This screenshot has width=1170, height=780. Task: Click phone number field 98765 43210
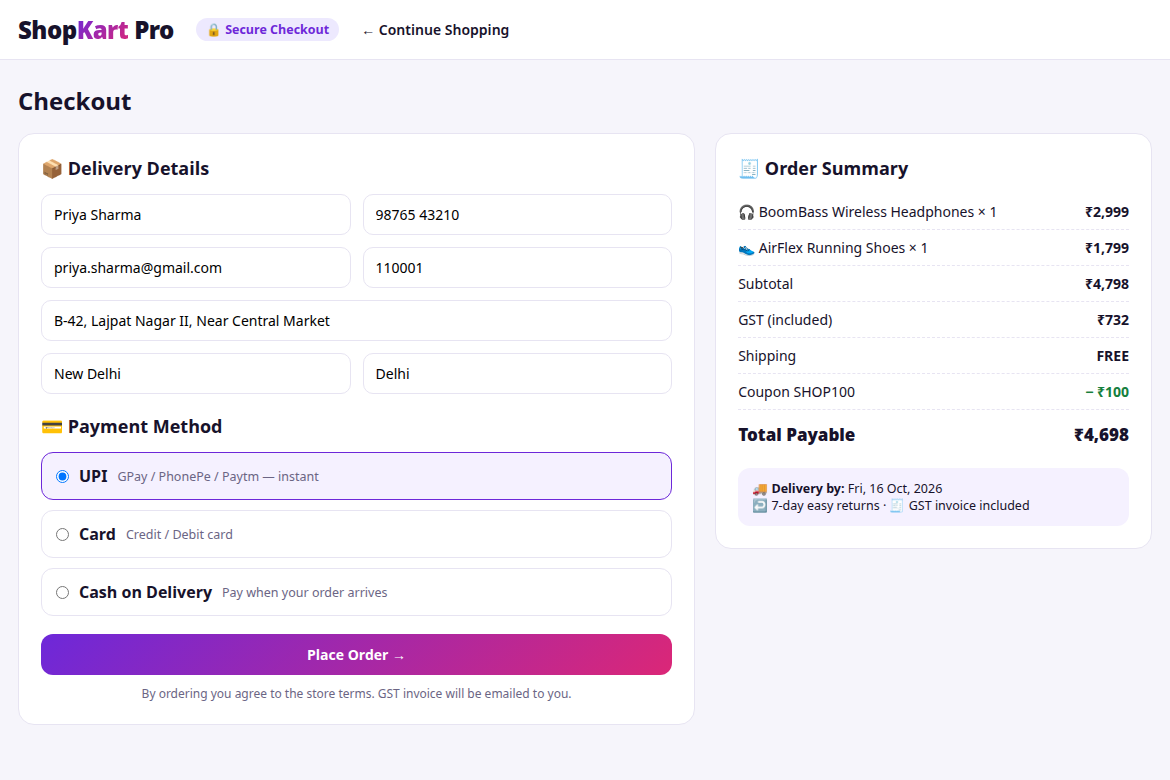(x=517, y=215)
